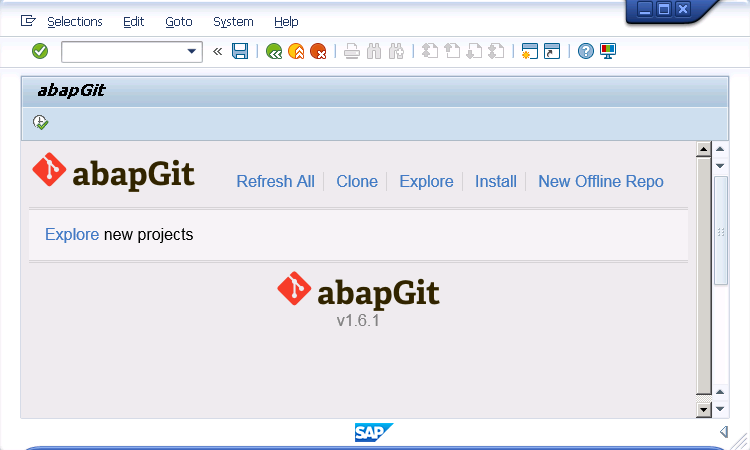The height and width of the screenshot is (450, 750).
Task: Click the top up arrow of the outer scrollbar
Action: point(720,149)
